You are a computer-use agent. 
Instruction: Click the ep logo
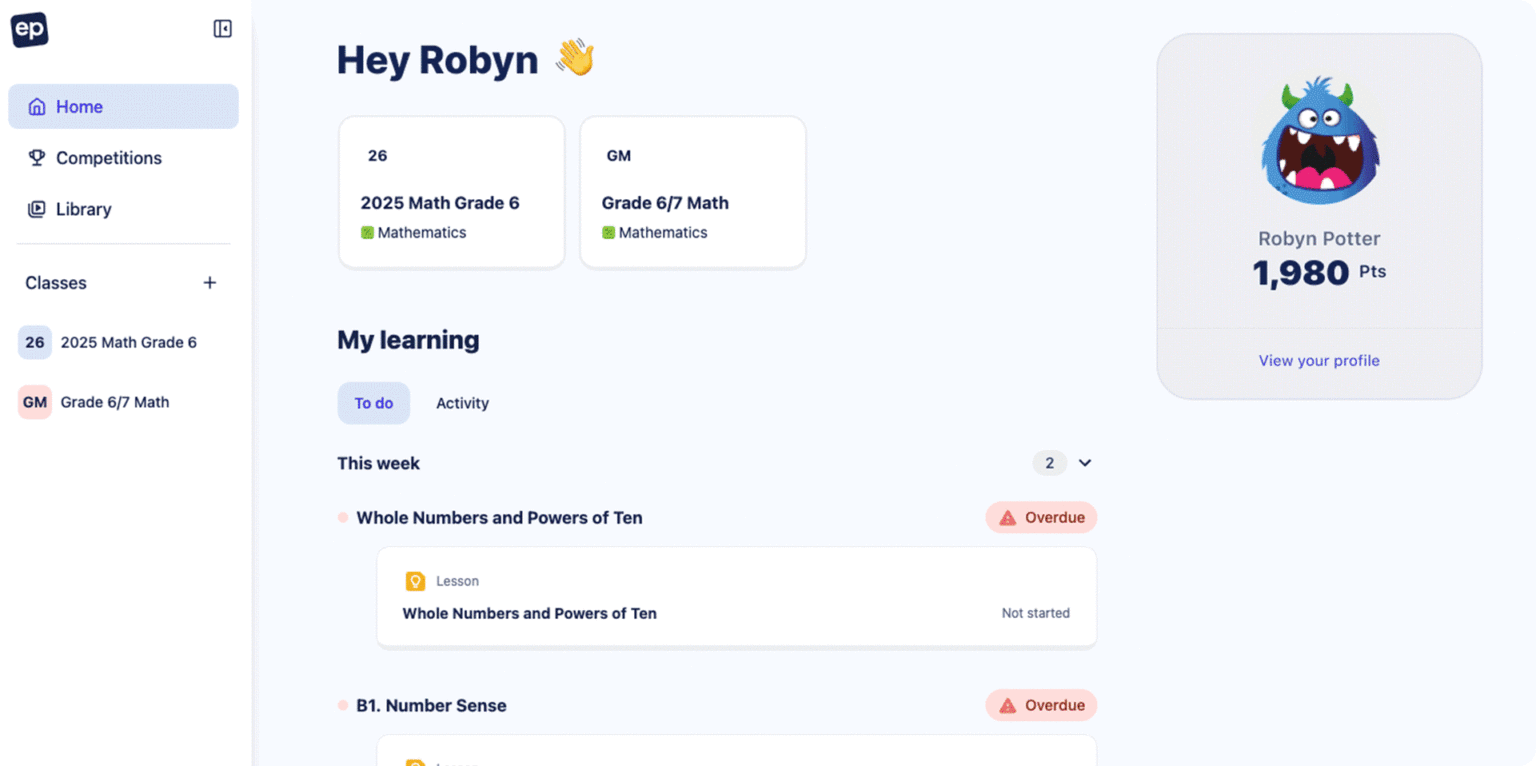[x=29, y=30]
